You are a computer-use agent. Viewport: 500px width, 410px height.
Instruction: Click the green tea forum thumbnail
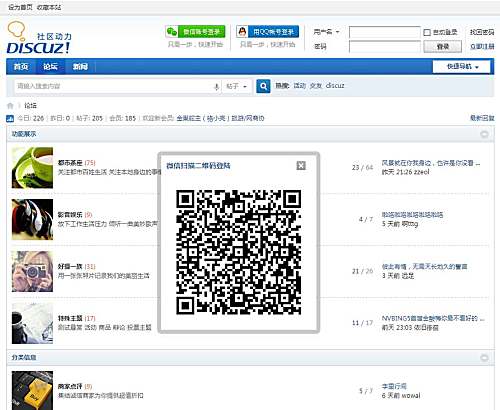click(x=32, y=168)
